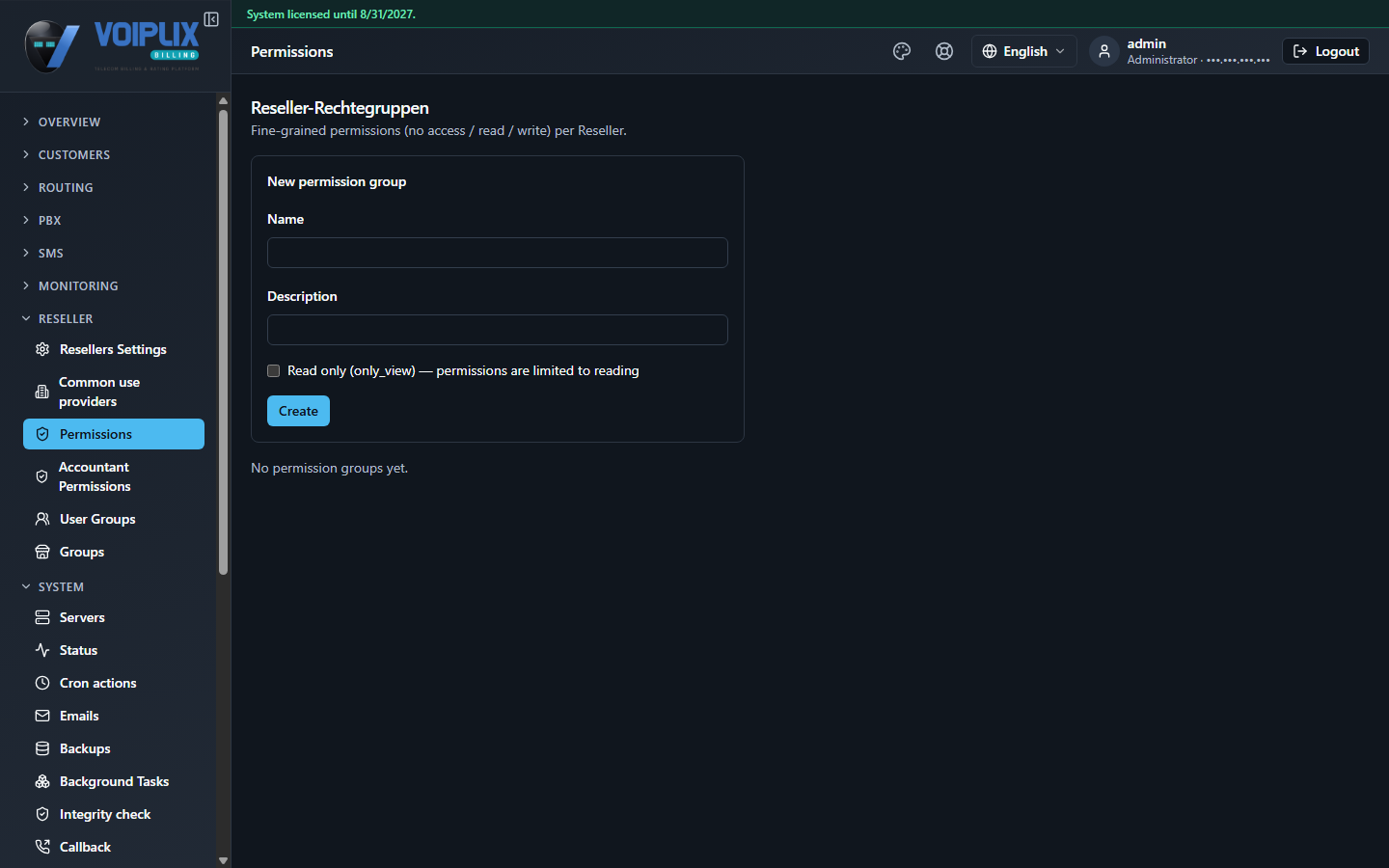Collapse the RESELLER section
The width and height of the screenshot is (1389, 868).
pyautogui.click(x=114, y=318)
